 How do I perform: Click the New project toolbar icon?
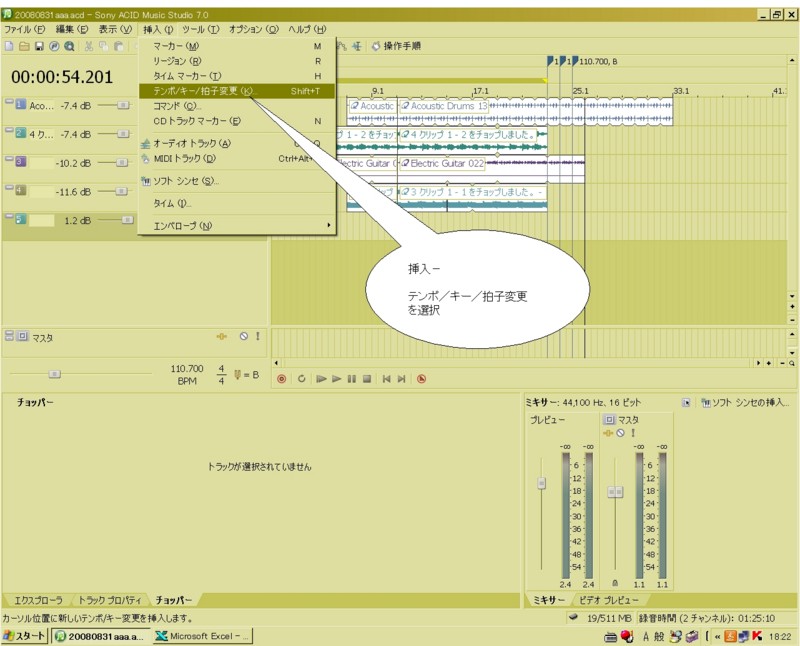click(9, 46)
